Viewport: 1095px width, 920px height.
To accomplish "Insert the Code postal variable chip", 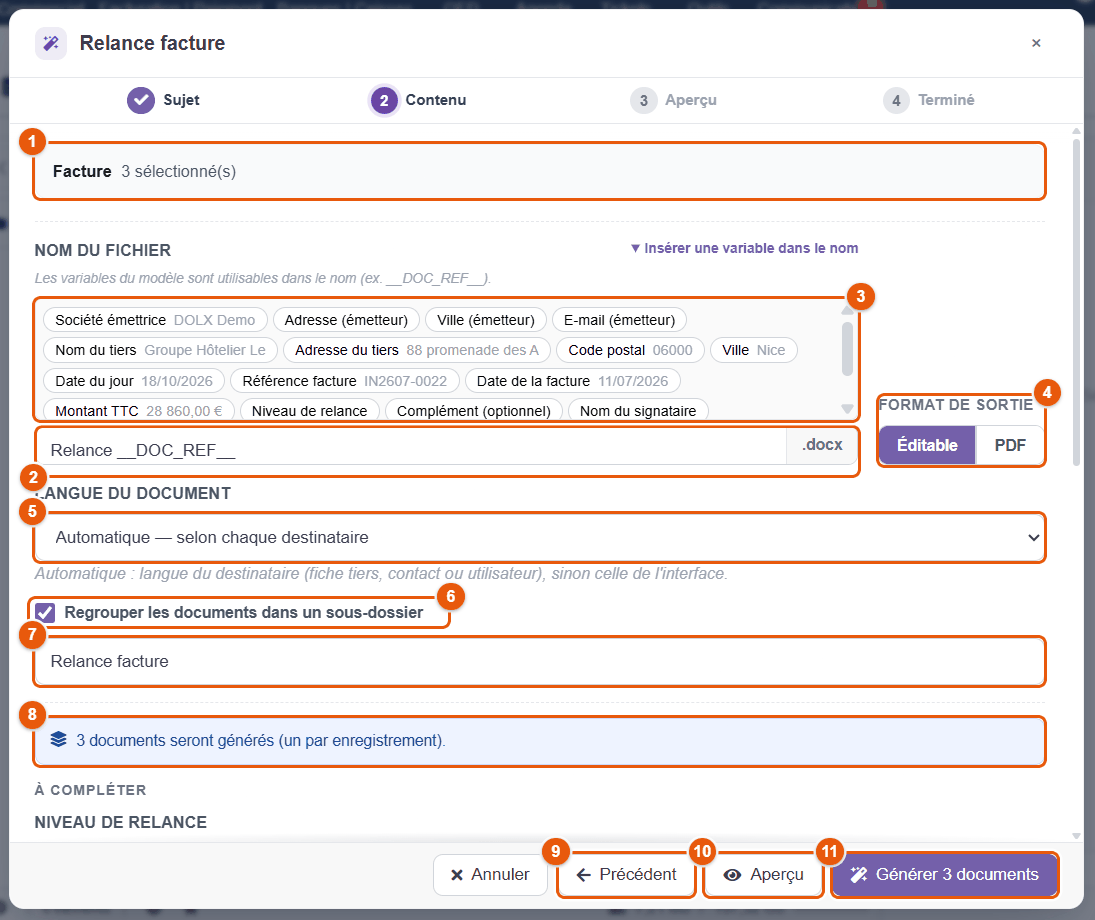I will [630, 350].
